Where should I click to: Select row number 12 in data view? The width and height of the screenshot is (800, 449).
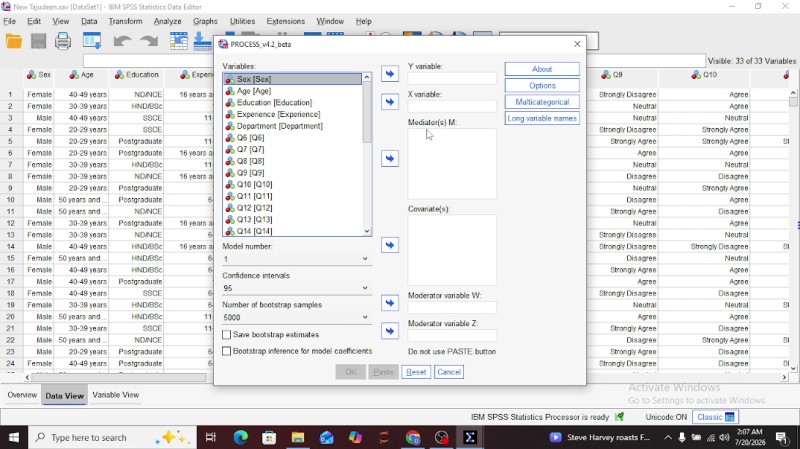click(x=11, y=223)
